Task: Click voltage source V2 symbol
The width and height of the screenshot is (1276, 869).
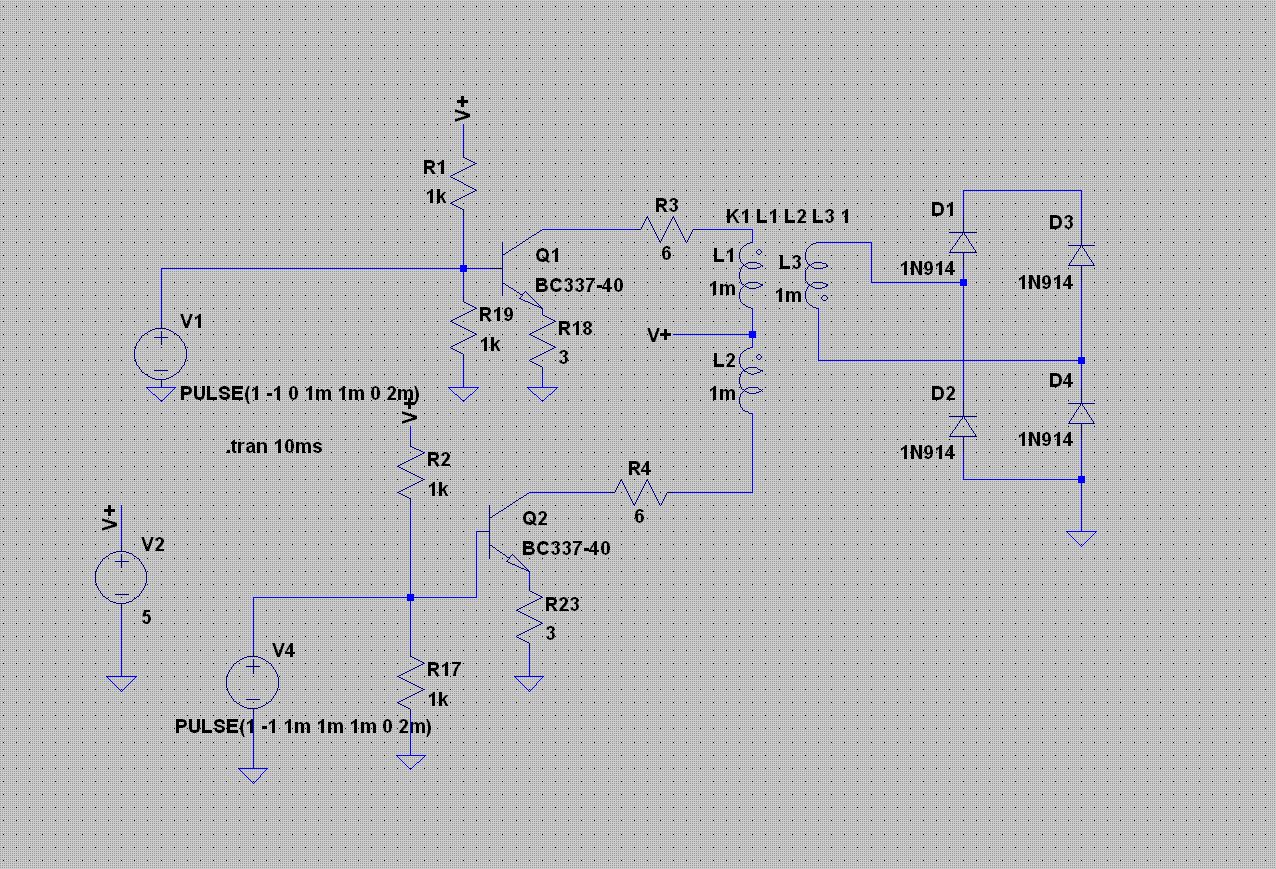Action: point(121,577)
